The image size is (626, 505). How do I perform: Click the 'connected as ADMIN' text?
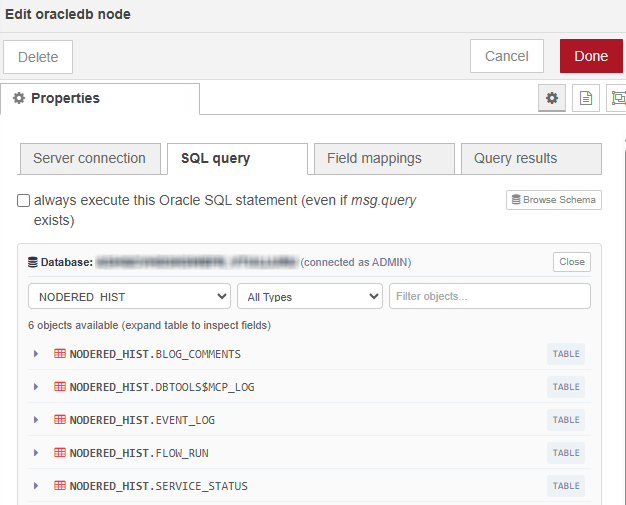click(356, 262)
